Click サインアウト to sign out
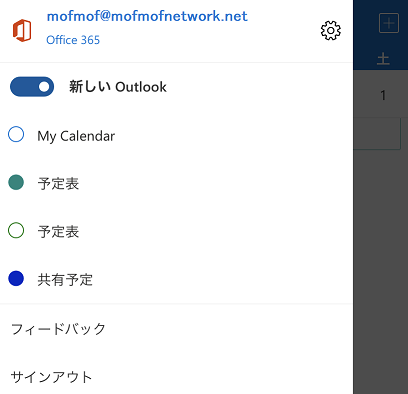Image resolution: width=408 pixels, height=394 pixels. click(x=51, y=377)
